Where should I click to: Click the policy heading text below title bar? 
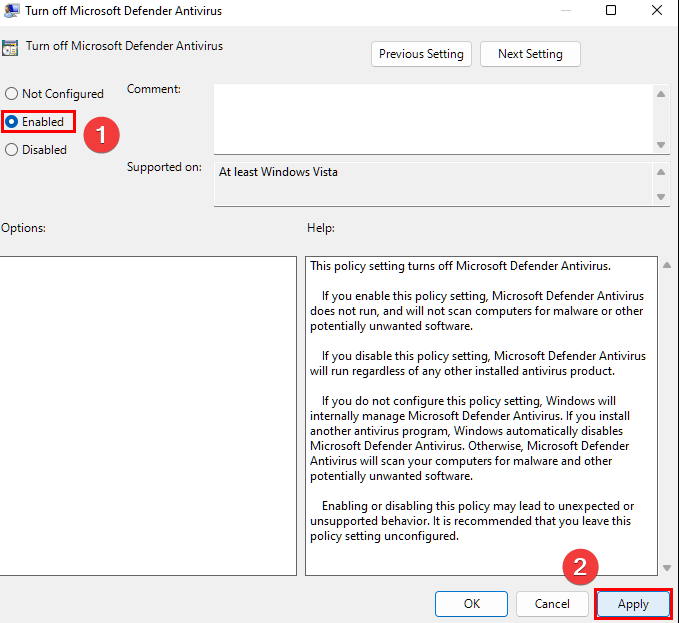point(124,46)
